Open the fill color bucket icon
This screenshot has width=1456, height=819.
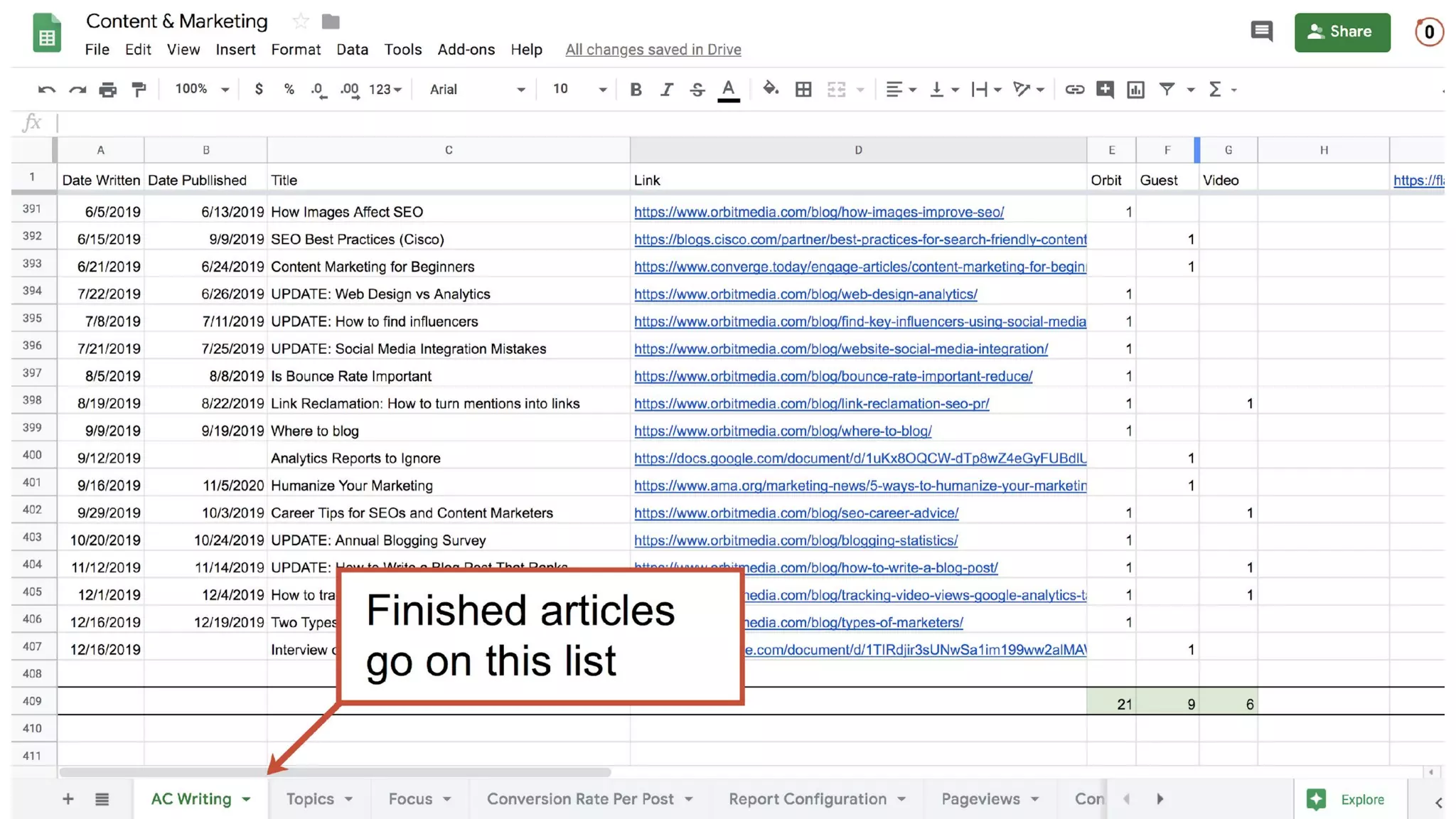(770, 90)
